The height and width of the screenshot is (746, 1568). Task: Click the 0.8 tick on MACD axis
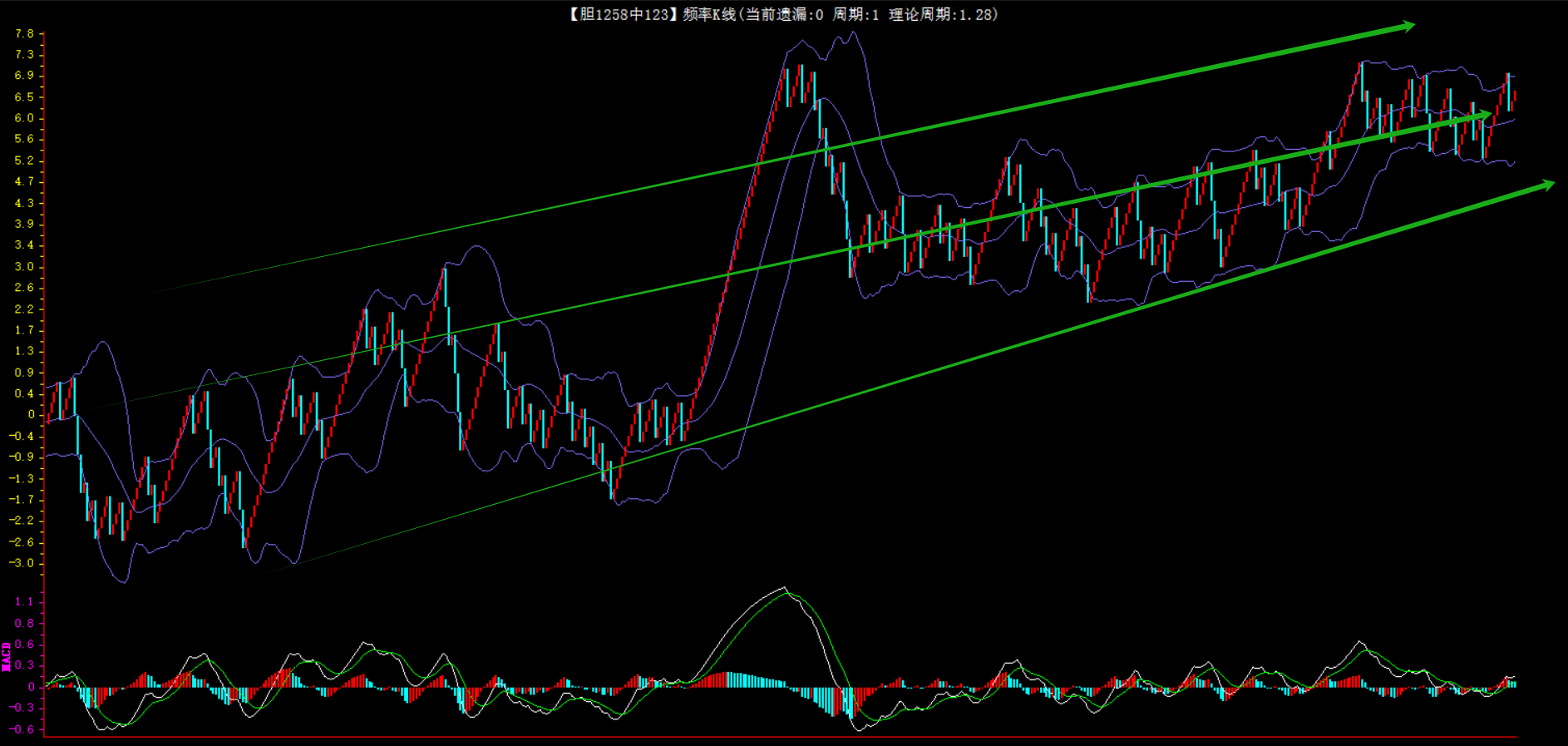tap(24, 623)
